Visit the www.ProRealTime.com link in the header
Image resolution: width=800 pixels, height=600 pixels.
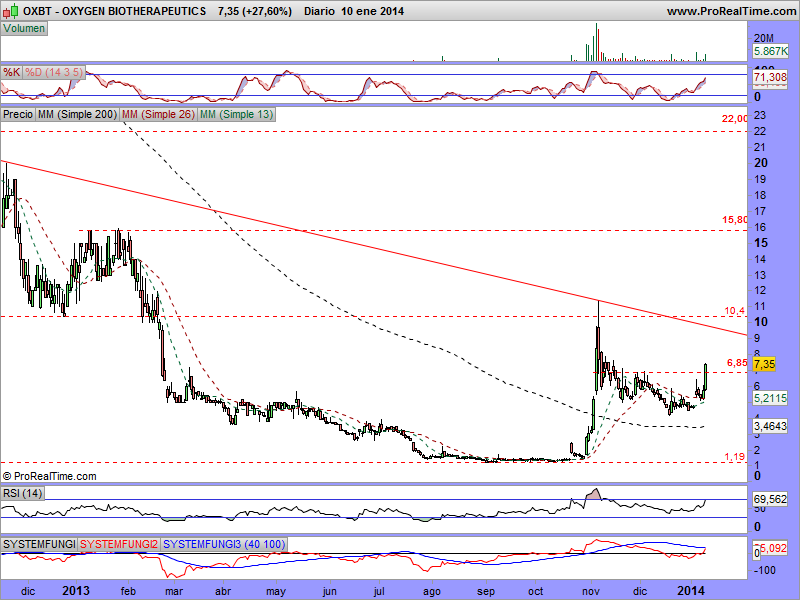(731, 11)
